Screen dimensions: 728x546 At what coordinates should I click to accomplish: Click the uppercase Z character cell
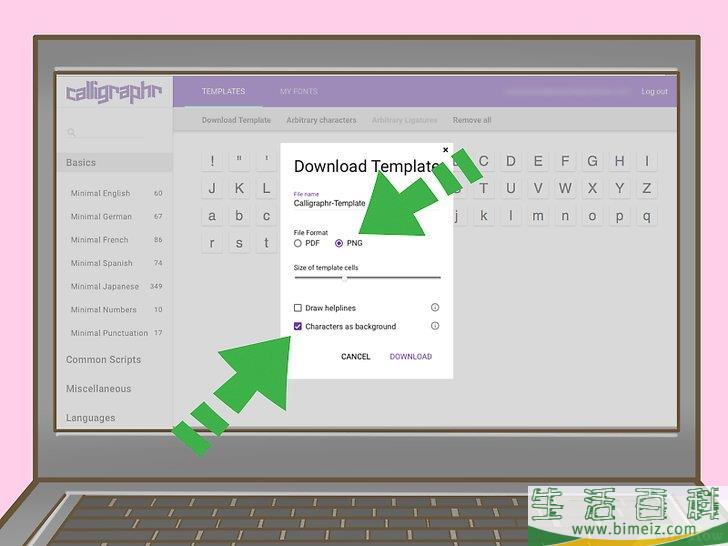coord(647,188)
